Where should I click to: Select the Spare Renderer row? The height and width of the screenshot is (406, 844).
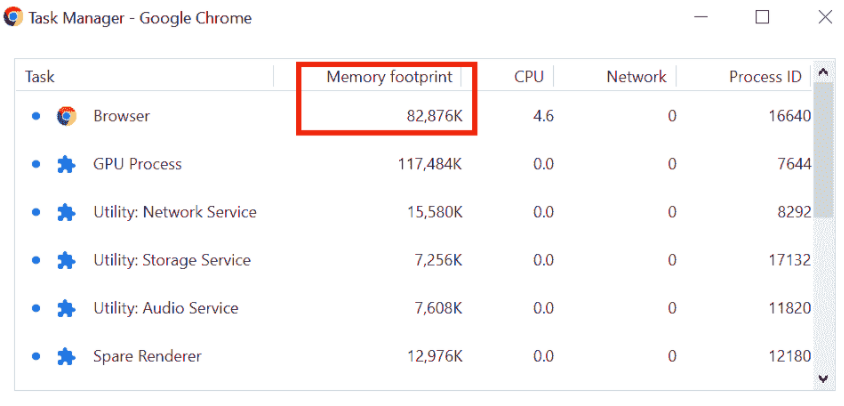pyautogui.click(x=414, y=356)
